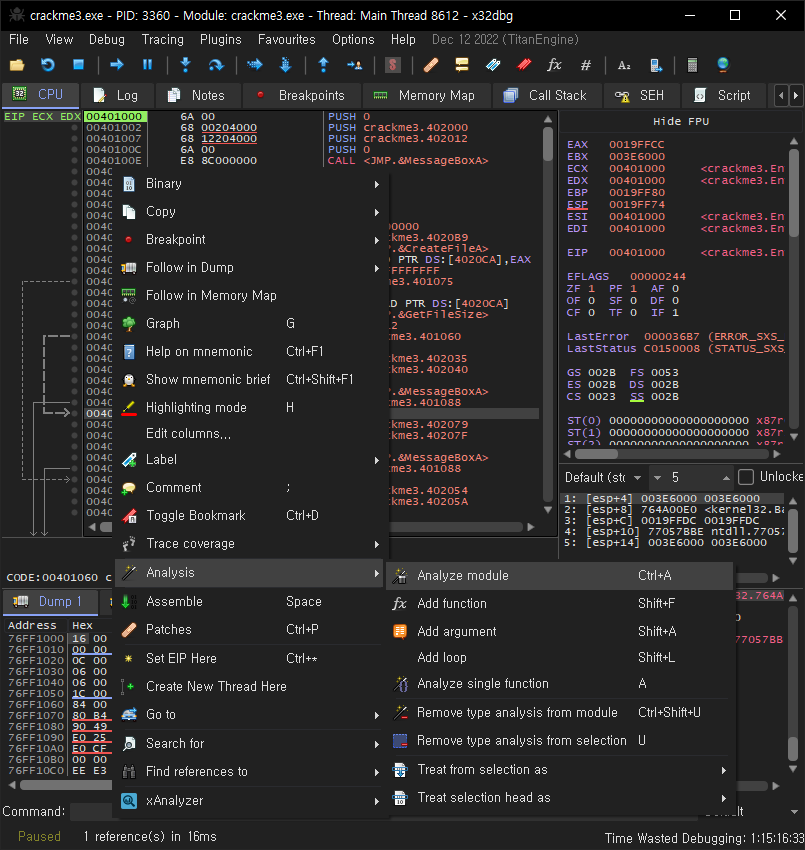
Task: Select Analyze module menu entry
Action: pyautogui.click(x=559, y=576)
